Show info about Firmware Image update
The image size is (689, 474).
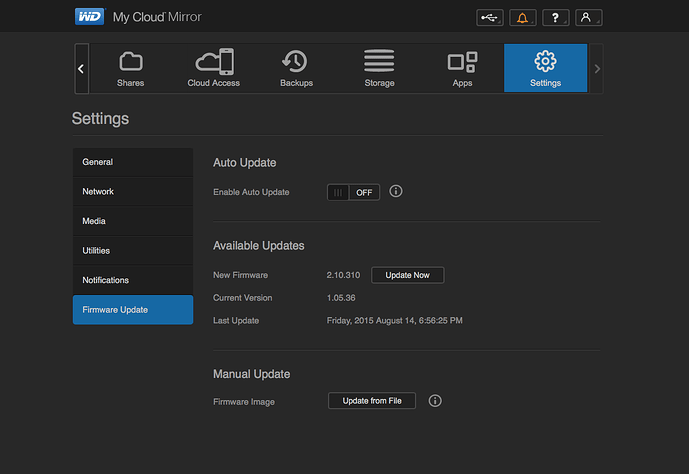(x=435, y=401)
